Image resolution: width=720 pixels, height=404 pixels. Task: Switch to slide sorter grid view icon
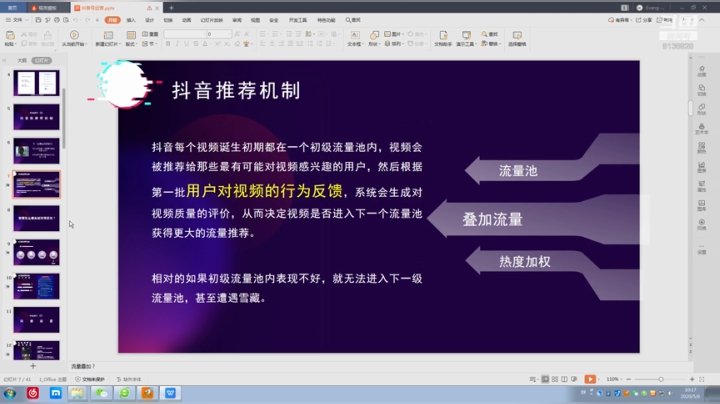pyautogui.click(x=555, y=379)
